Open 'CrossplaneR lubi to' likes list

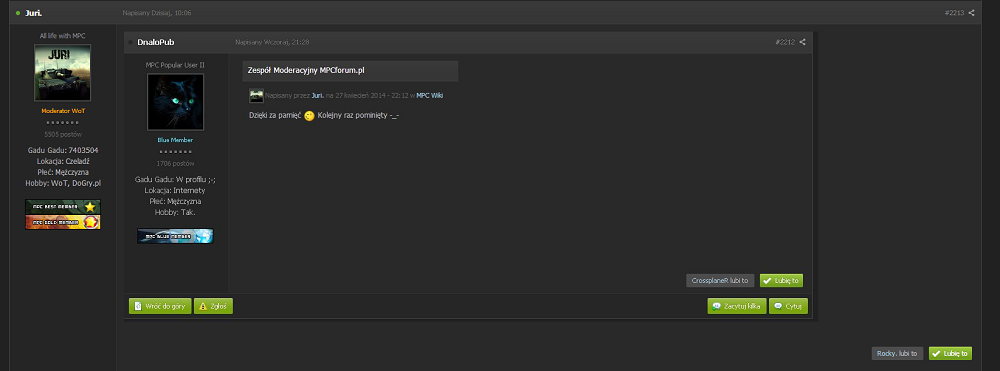pyautogui.click(x=721, y=280)
